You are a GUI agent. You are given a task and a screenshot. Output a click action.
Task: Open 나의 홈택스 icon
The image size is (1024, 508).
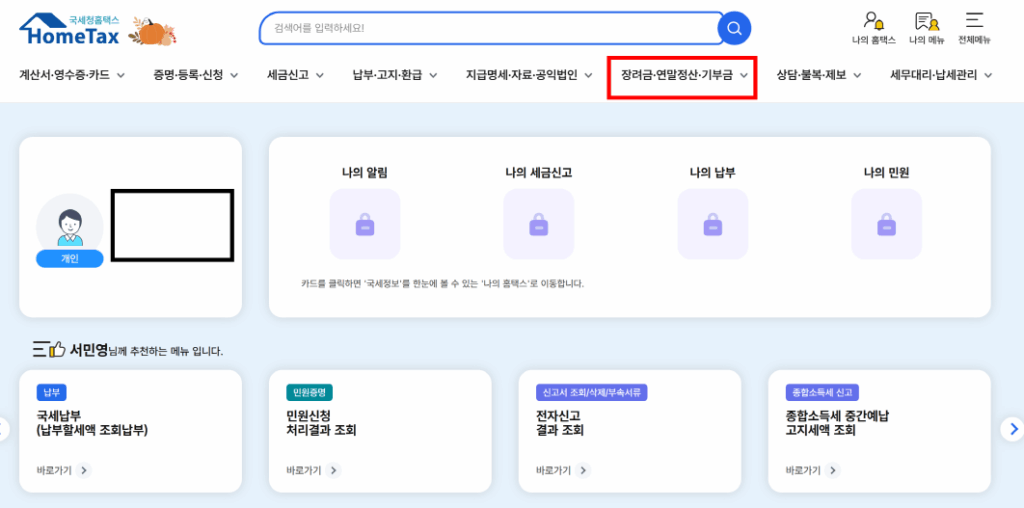(873, 27)
